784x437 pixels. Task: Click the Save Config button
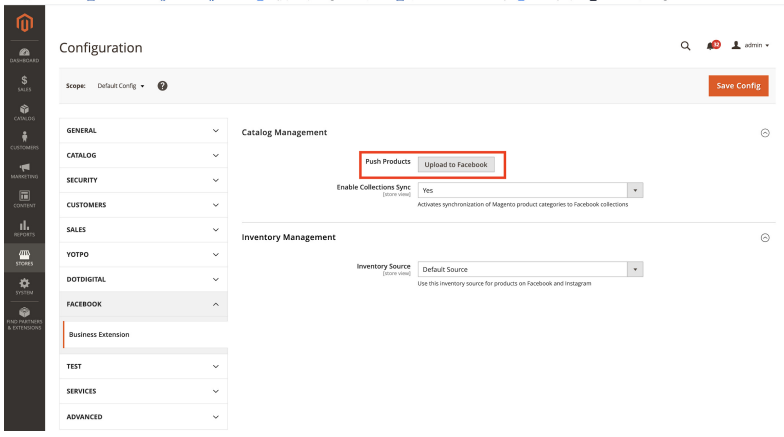738,86
